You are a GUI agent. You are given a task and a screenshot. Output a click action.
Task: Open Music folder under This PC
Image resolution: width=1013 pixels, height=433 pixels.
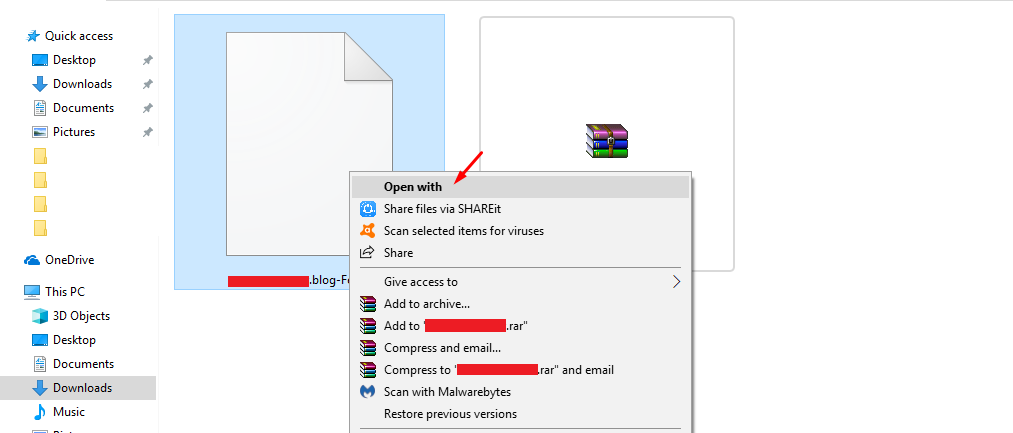[68, 412]
